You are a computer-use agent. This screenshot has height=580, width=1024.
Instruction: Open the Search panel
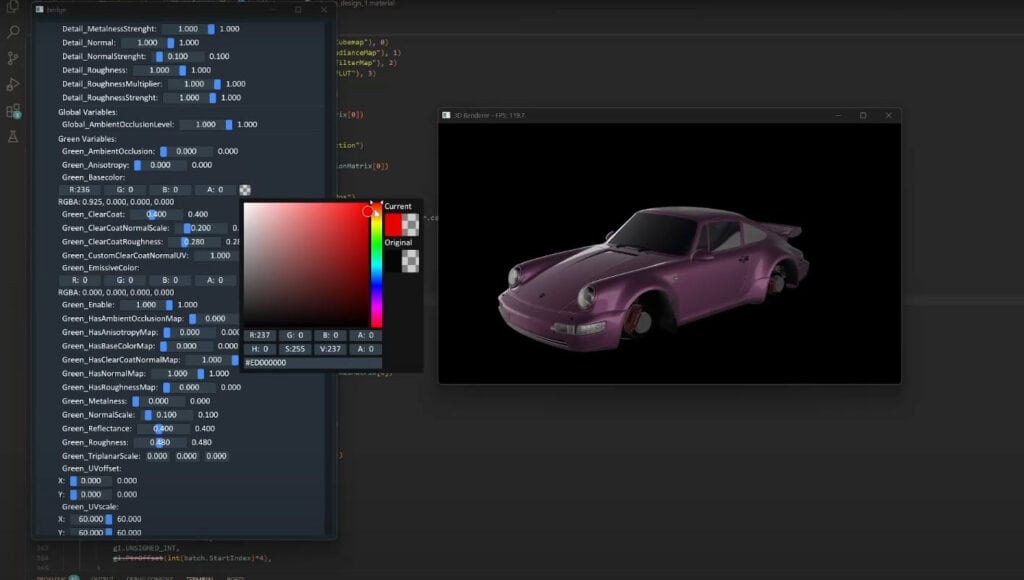(x=13, y=31)
